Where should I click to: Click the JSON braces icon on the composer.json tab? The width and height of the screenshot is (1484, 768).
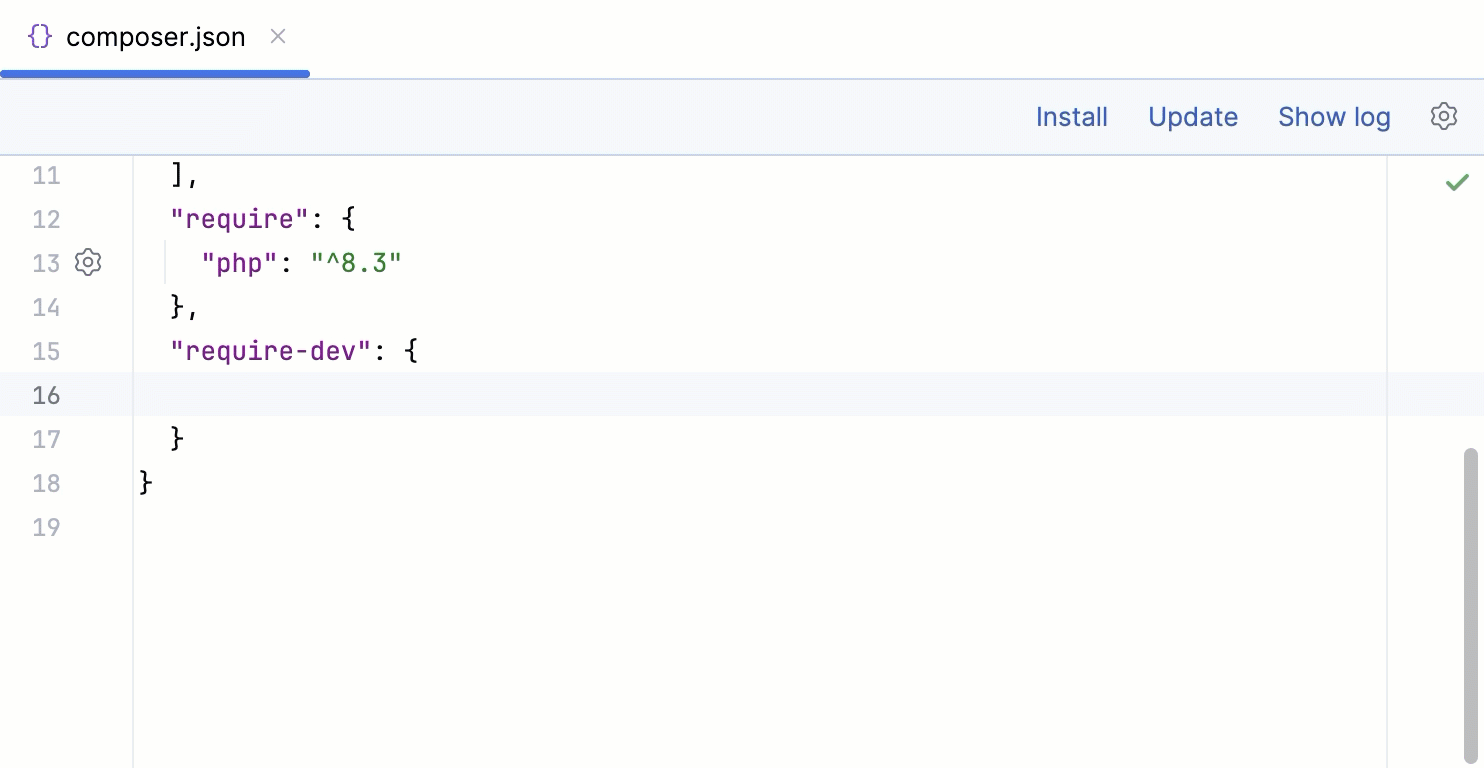point(38,36)
